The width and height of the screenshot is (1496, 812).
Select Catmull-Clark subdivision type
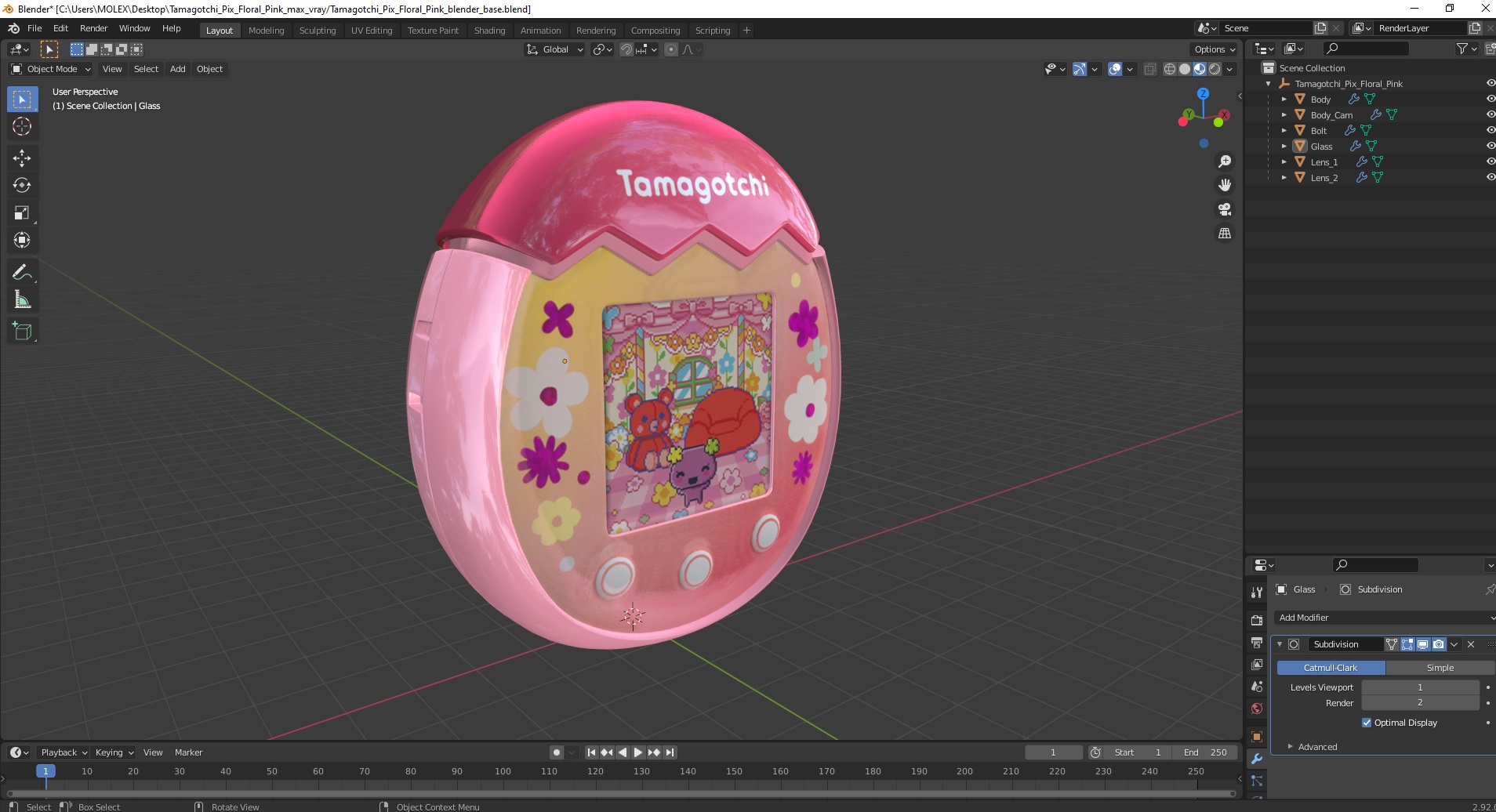[x=1331, y=668]
